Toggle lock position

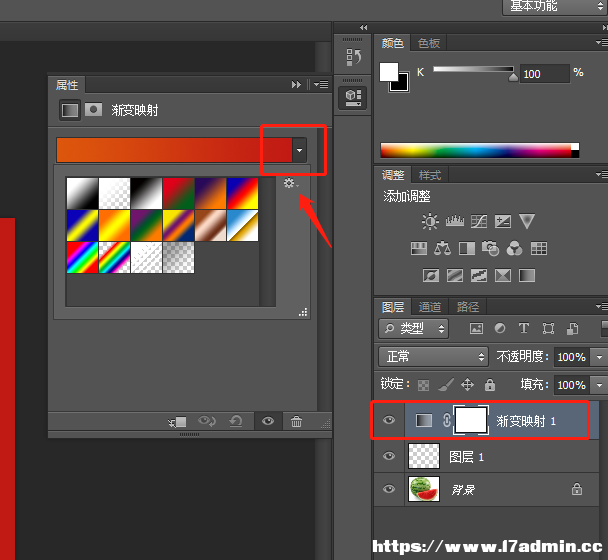[467, 385]
